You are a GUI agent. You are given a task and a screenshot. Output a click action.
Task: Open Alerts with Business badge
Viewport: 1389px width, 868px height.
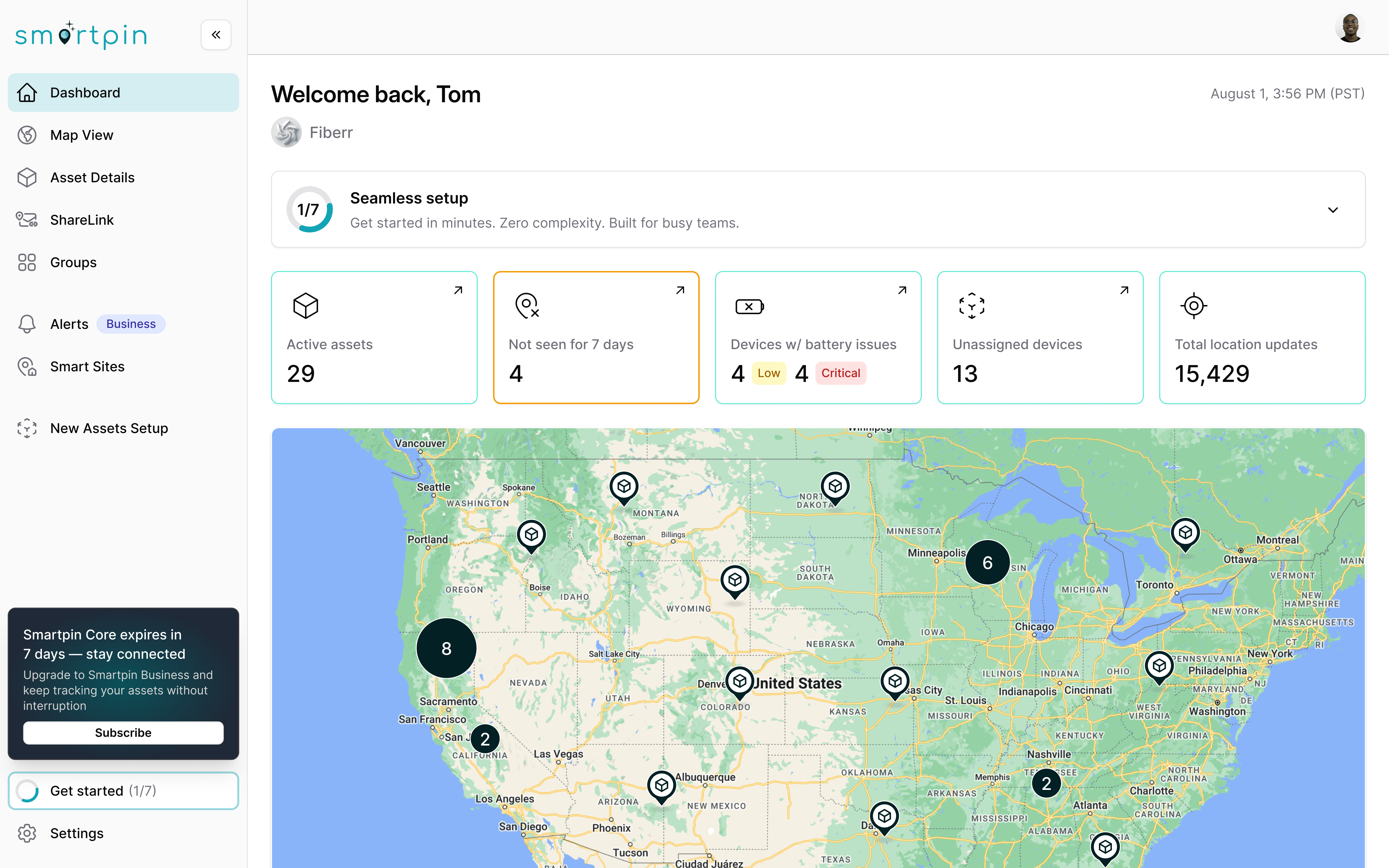[x=69, y=324]
